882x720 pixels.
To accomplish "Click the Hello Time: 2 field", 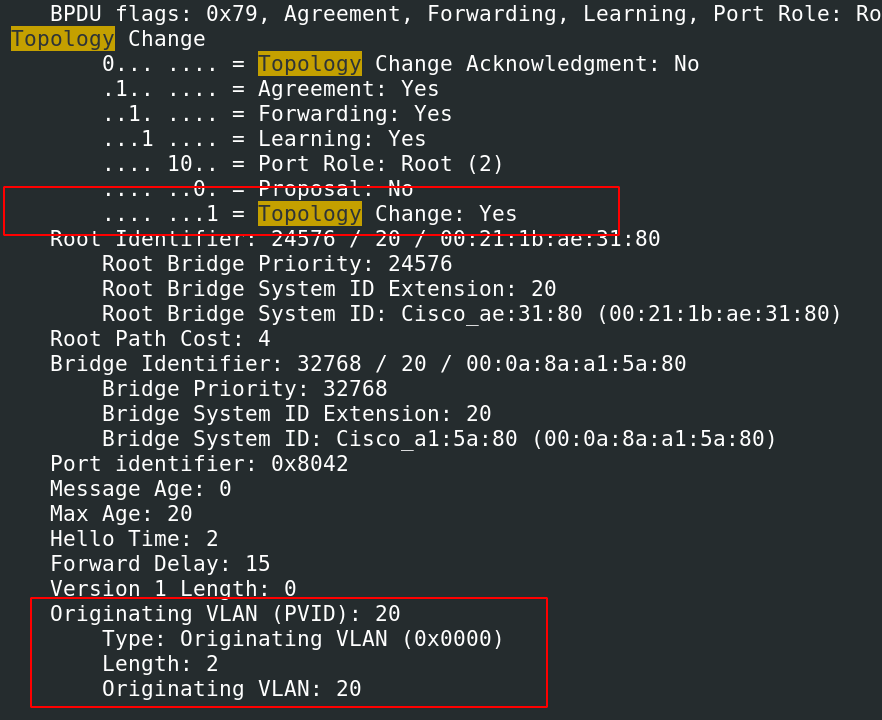I will 134,539.
